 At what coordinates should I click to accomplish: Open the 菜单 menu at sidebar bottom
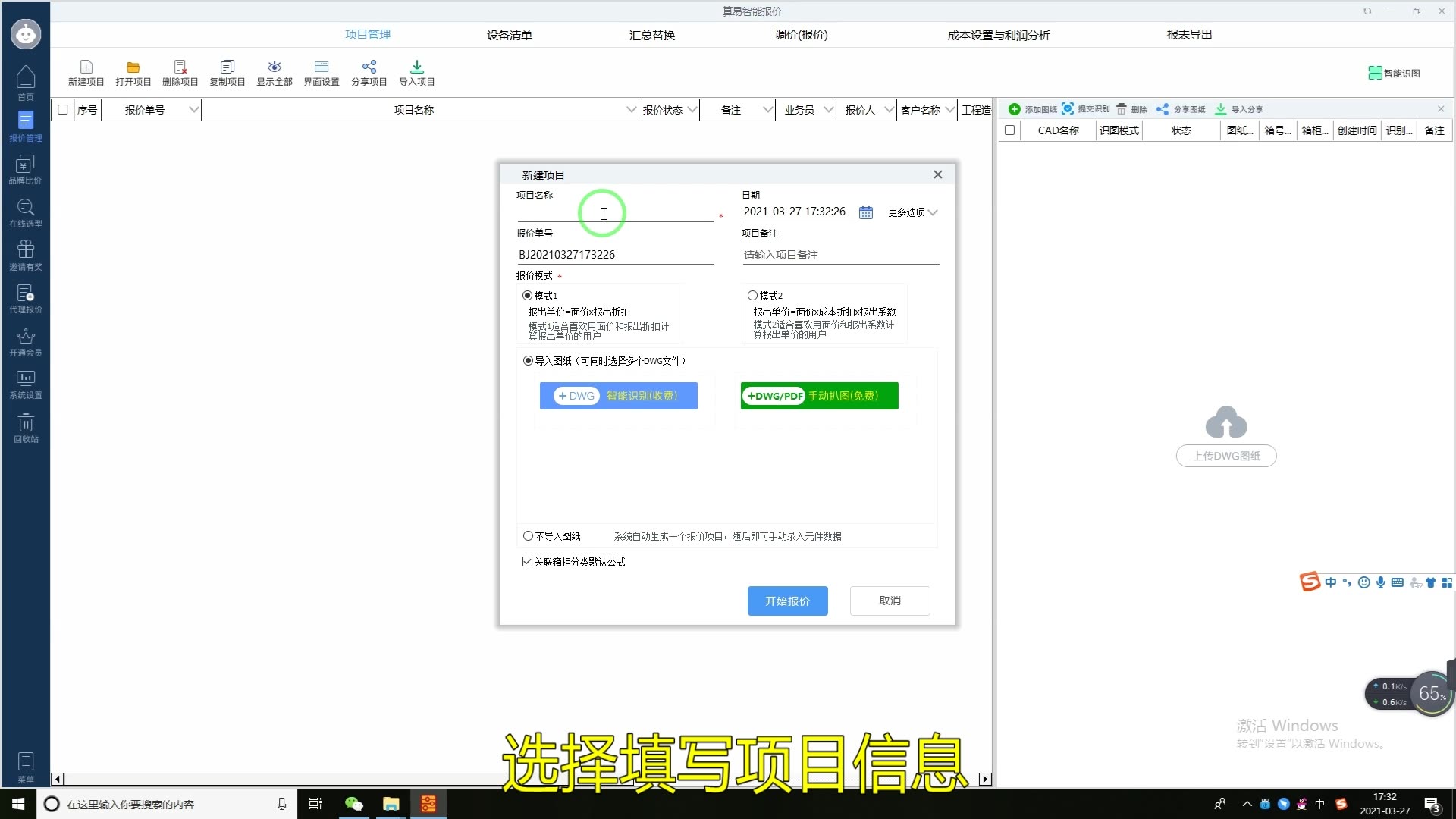coord(26,767)
